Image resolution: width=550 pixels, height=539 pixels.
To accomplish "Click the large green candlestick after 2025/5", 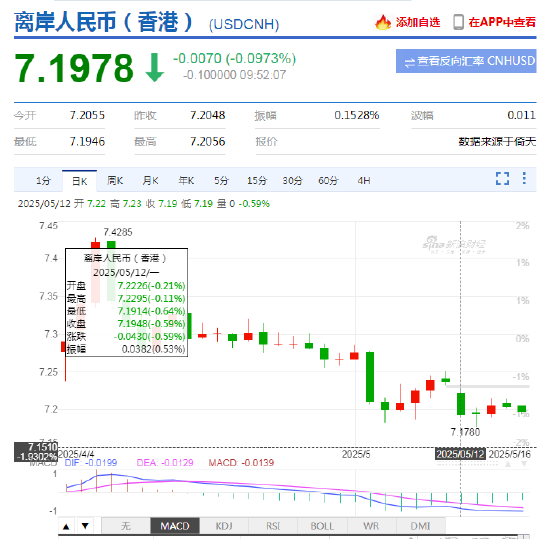I will coord(370,377).
